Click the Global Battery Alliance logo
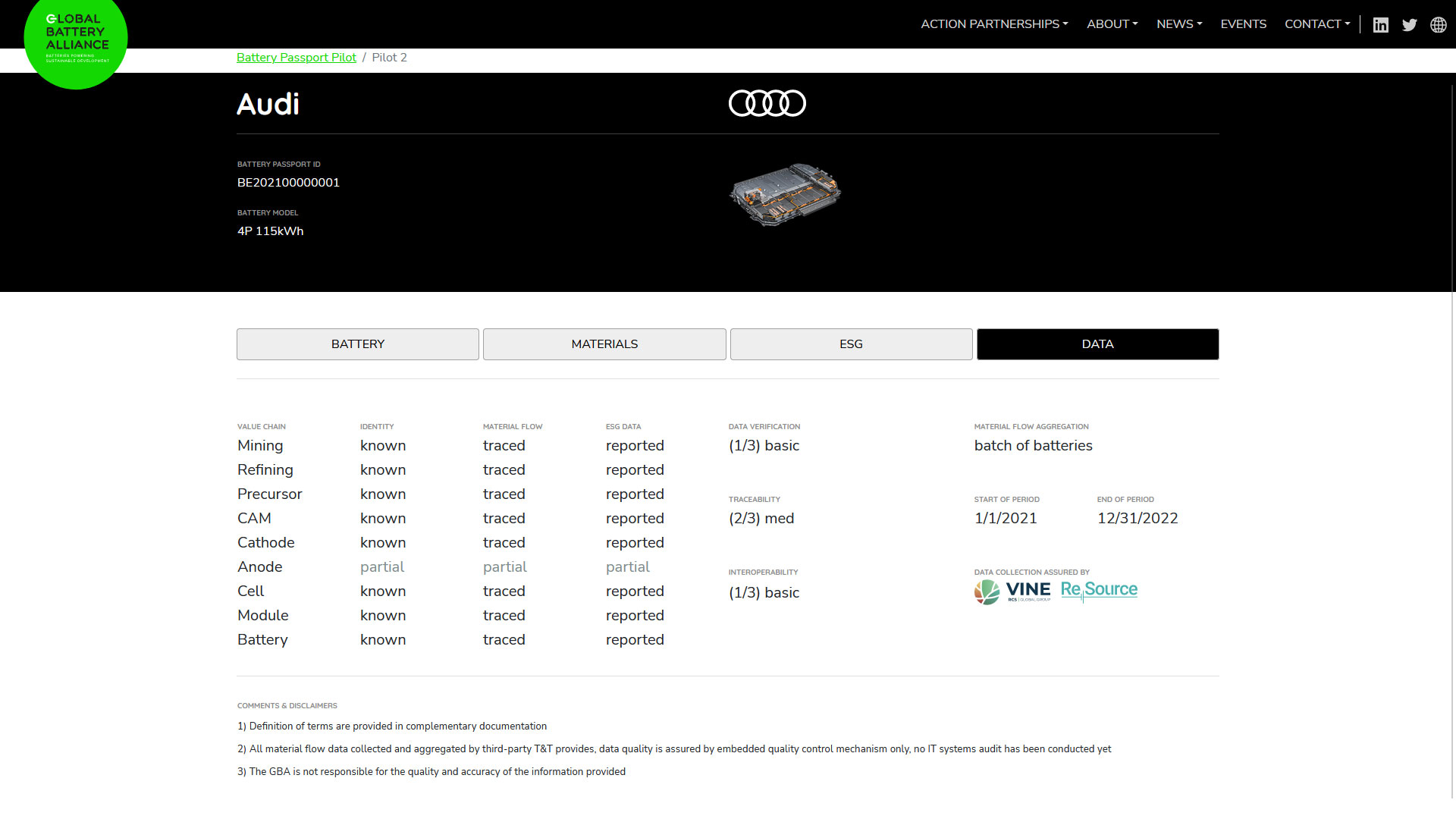Image resolution: width=1456 pixels, height=819 pixels. [x=76, y=39]
